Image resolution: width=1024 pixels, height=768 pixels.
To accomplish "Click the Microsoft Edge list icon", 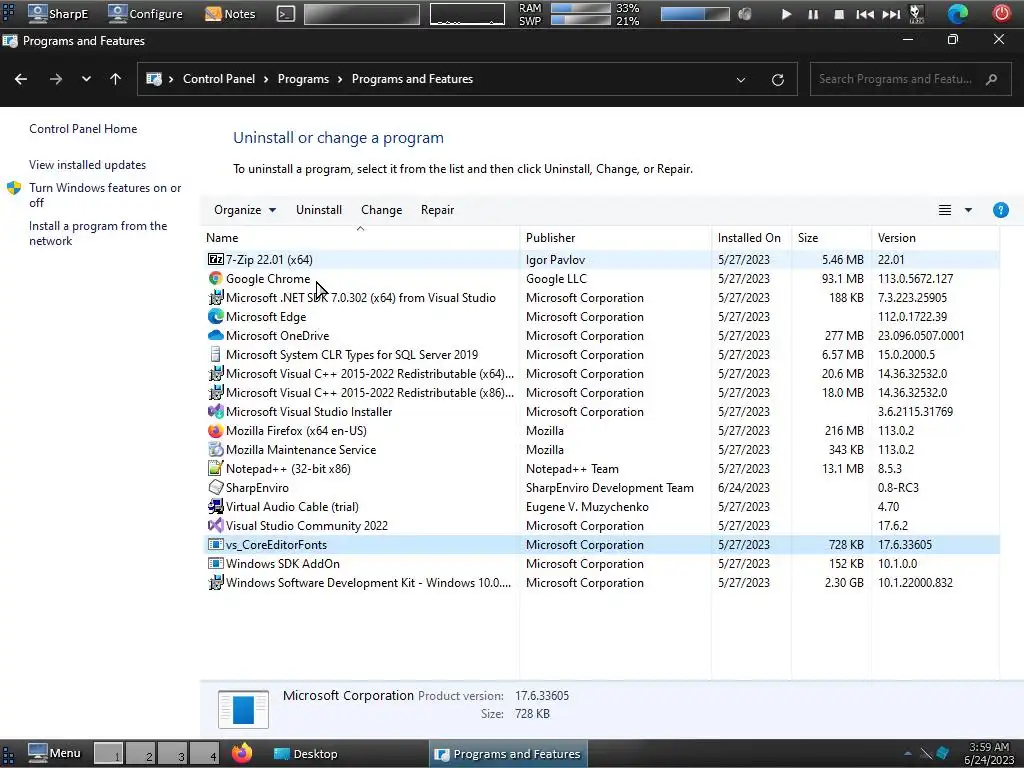I will coord(216,316).
